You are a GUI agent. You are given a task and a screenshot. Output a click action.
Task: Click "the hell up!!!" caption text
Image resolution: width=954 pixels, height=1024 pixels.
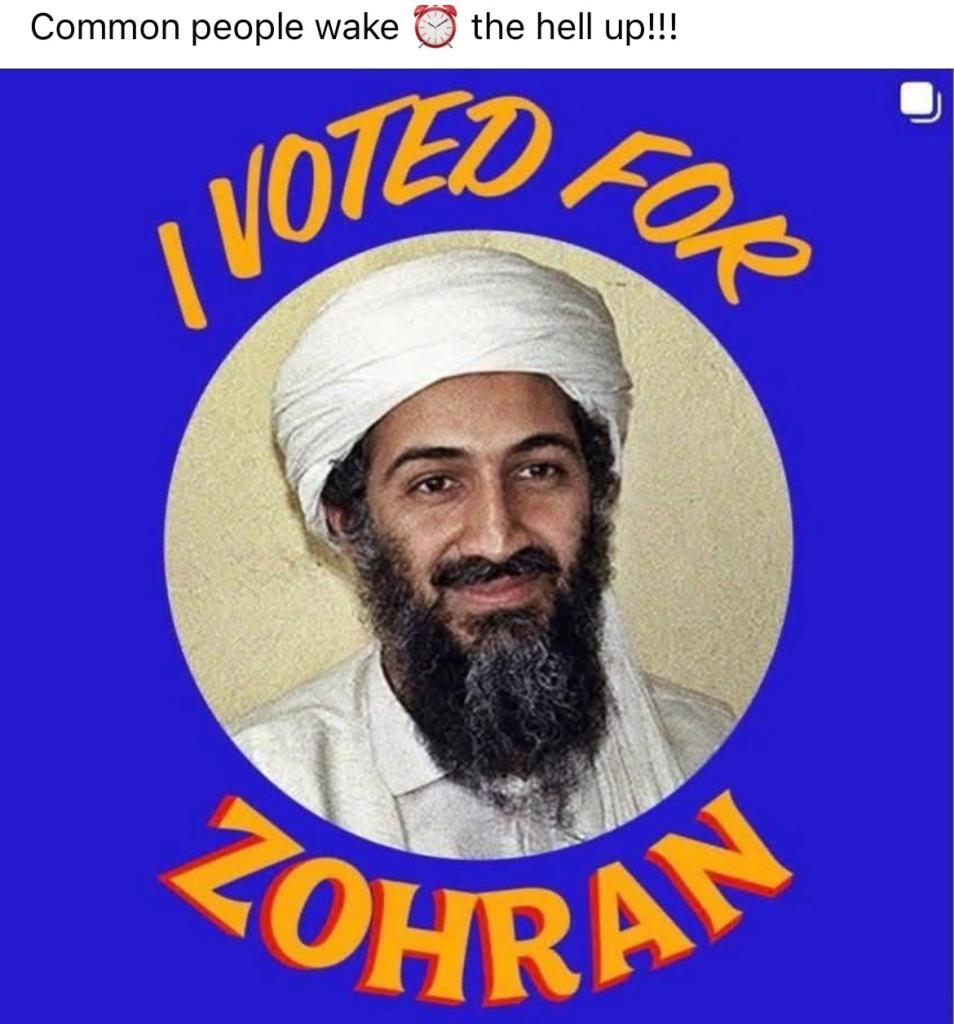[575, 29]
